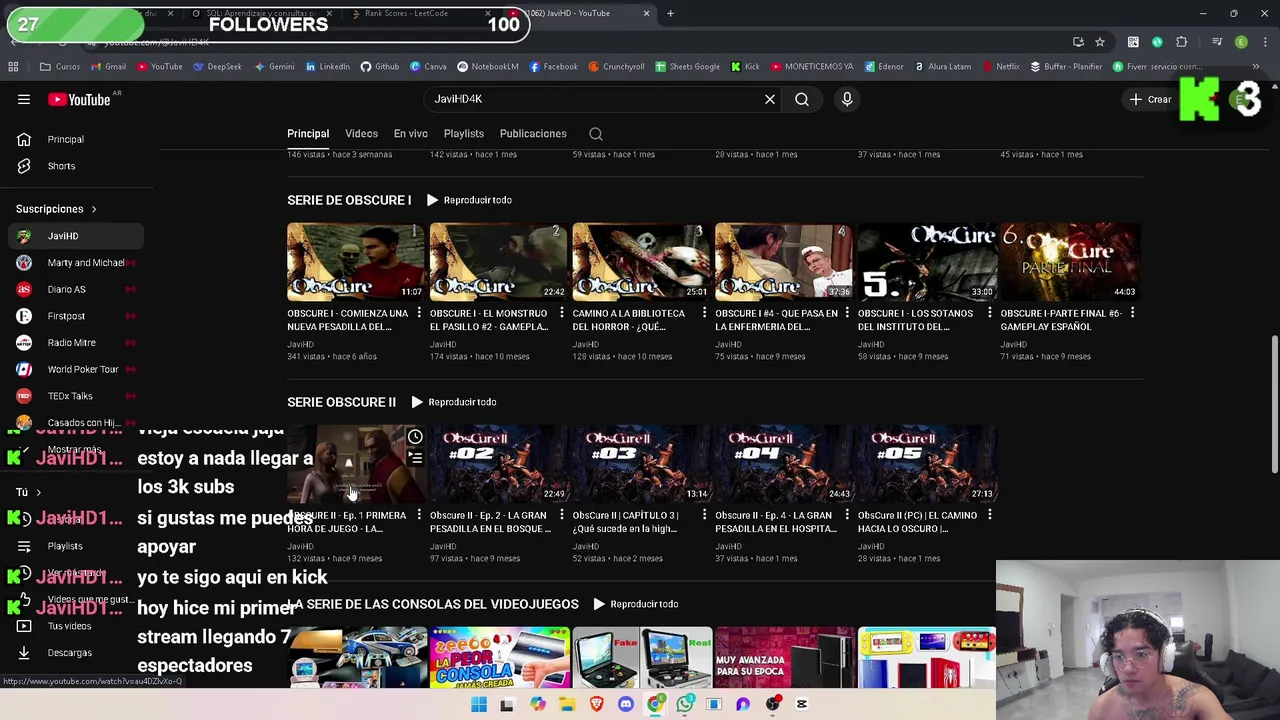The image size is (1280, 720).
Task: Click the Crear button
Action: [x=1151, y=99]
